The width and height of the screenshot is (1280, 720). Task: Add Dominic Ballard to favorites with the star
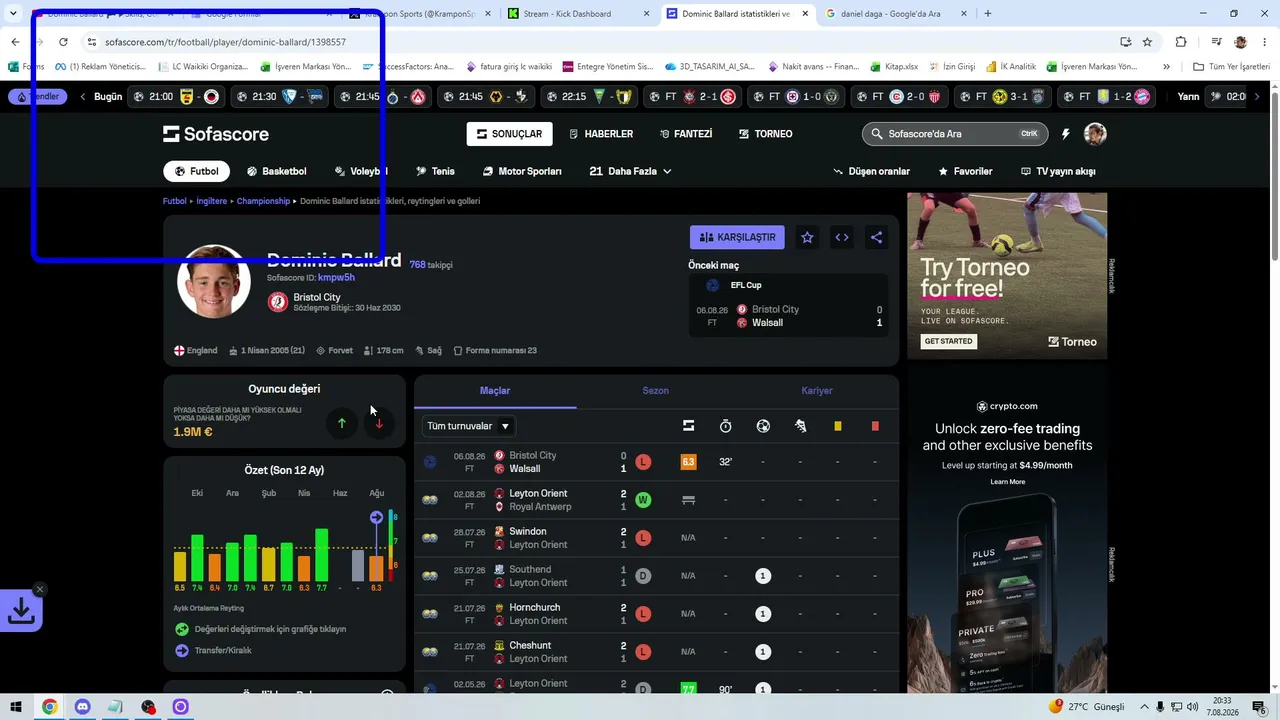click(x=807, y=237)
